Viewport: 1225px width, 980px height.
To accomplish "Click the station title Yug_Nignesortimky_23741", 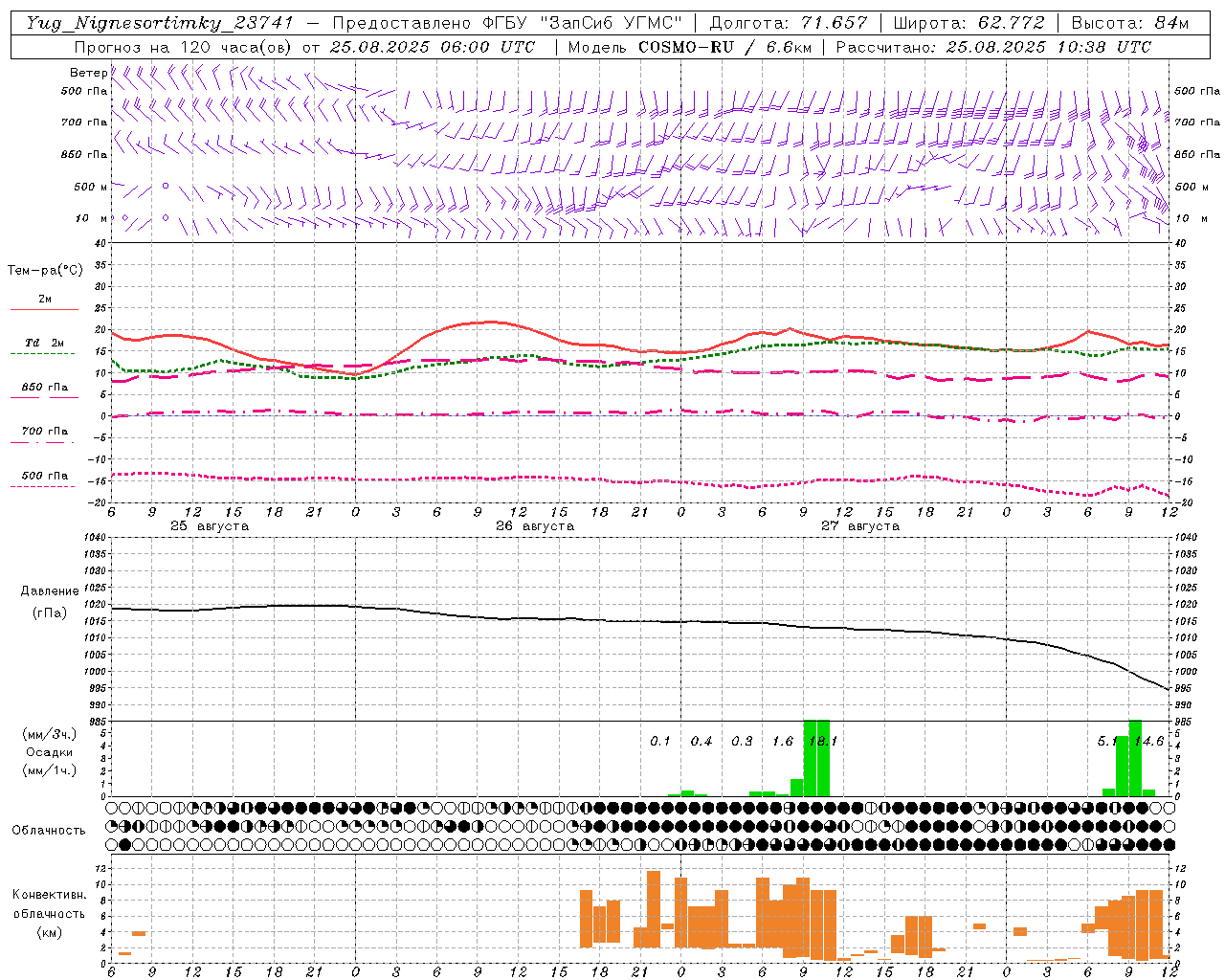I will click(x=160, y=23).
